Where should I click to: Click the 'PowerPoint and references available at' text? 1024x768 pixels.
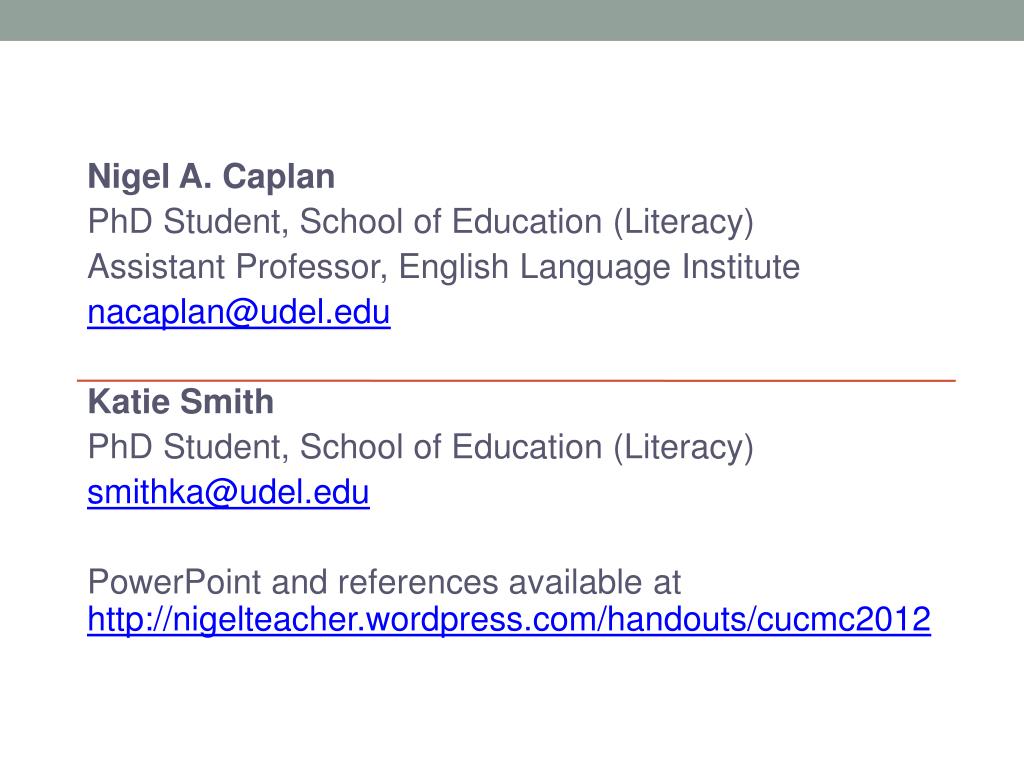[x=384, y=582]
